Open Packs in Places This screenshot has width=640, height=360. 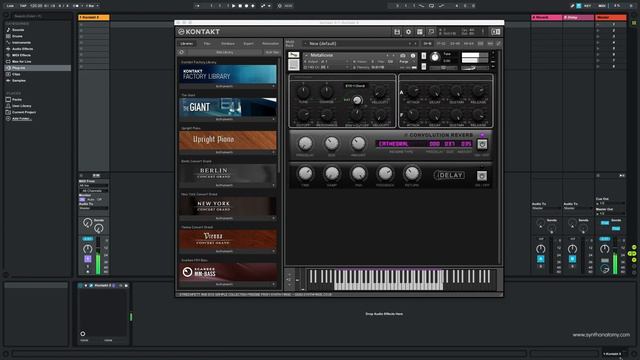[x=17, y=100]
